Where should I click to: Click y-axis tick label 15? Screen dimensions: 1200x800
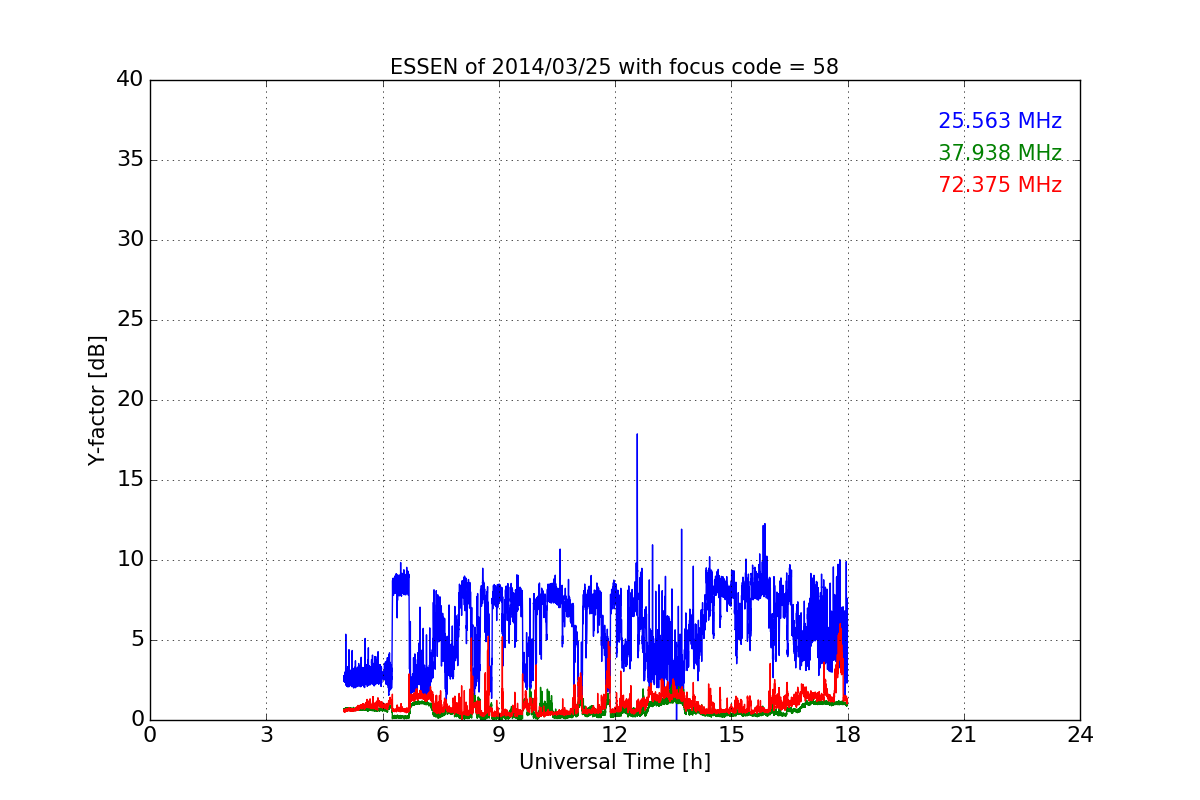point(130,480)
